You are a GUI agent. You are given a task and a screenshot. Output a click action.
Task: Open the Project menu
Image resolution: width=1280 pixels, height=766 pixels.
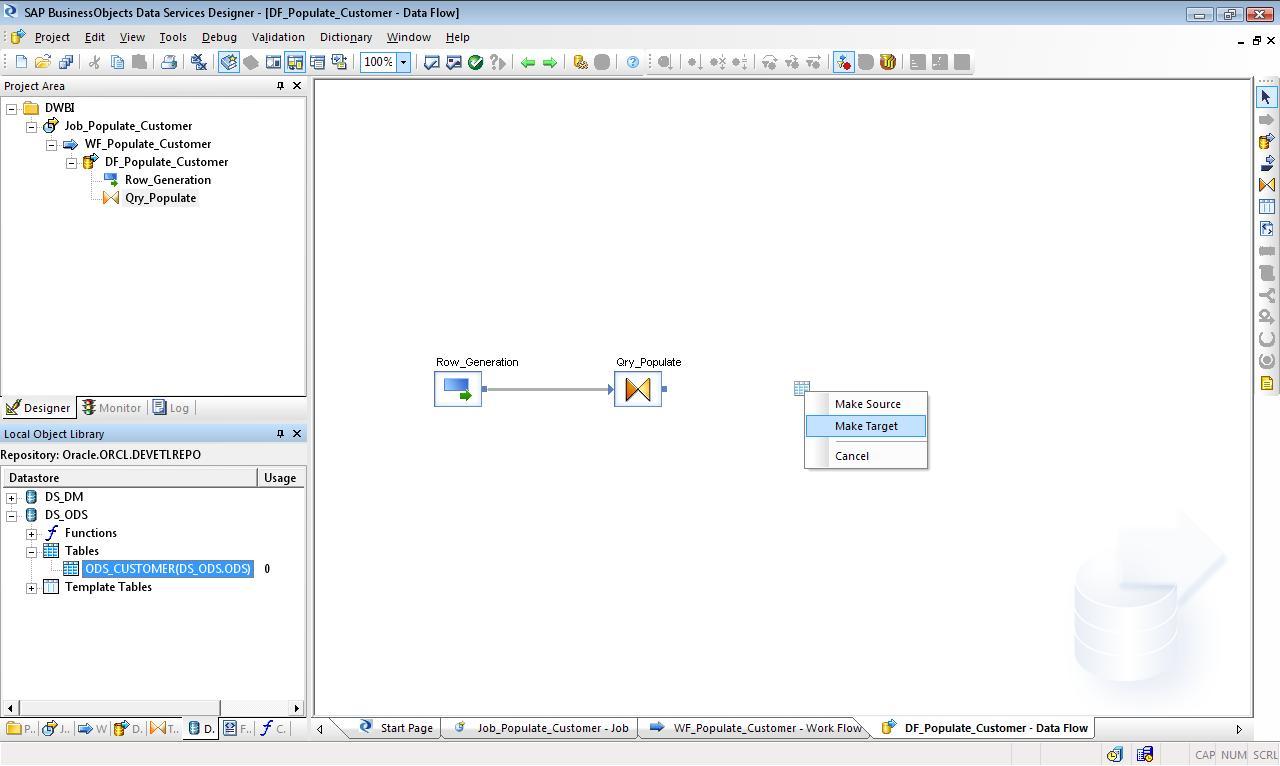click(52, 37)
